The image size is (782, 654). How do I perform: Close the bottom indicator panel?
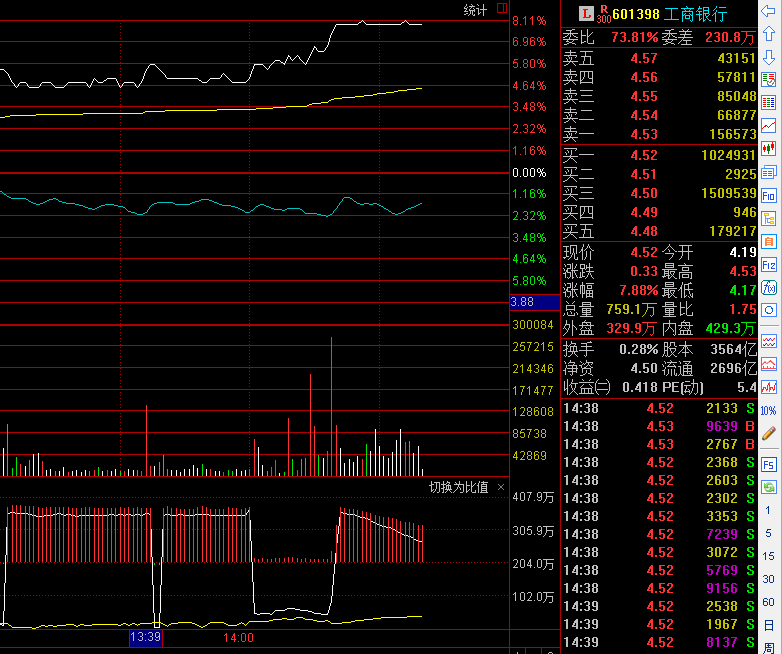501,487
